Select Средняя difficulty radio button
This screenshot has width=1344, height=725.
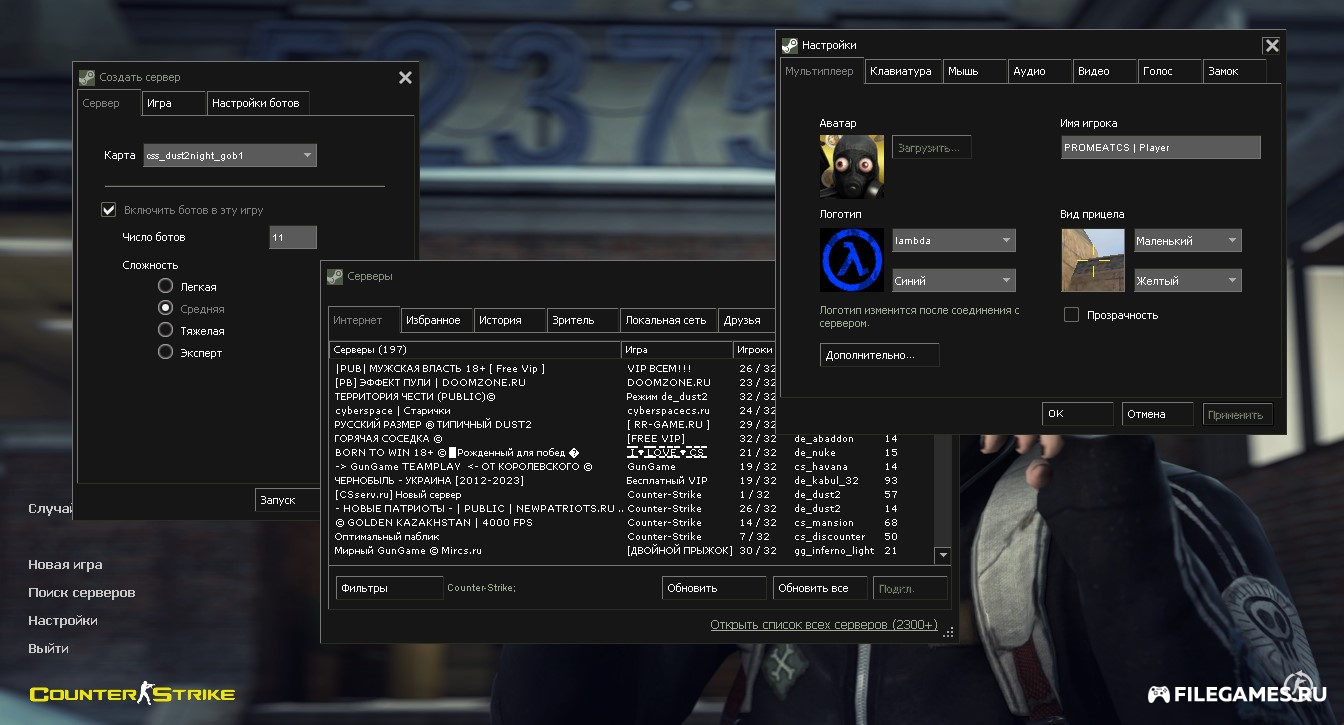[165, 309]
